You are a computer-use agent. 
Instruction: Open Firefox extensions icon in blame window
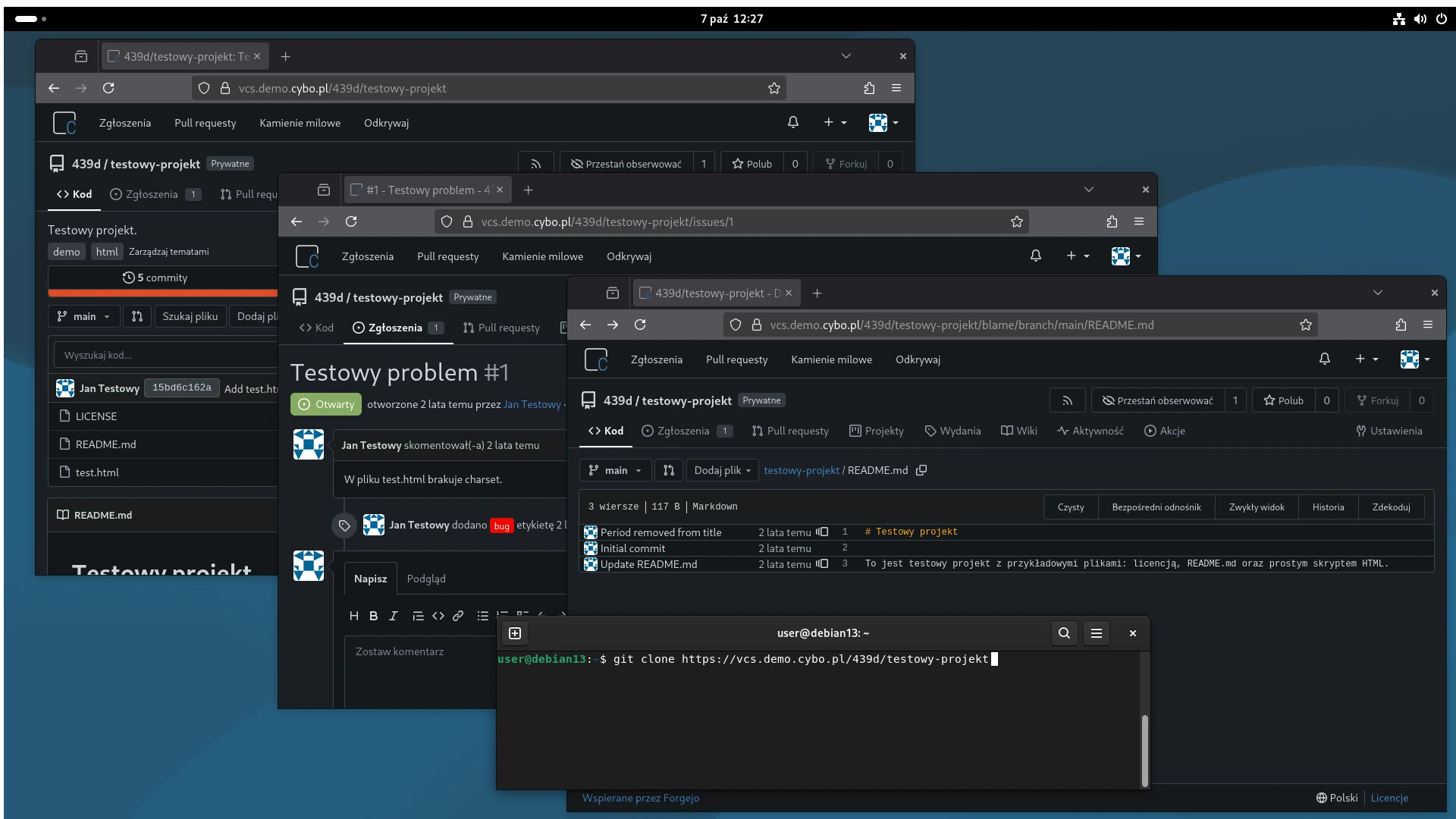(x=1400, y=325)
